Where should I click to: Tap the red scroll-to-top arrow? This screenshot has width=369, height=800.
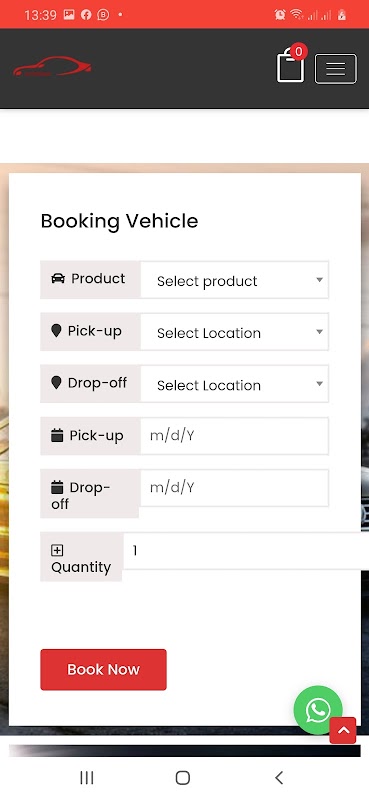pyautogui.click(x=343, y=731)
